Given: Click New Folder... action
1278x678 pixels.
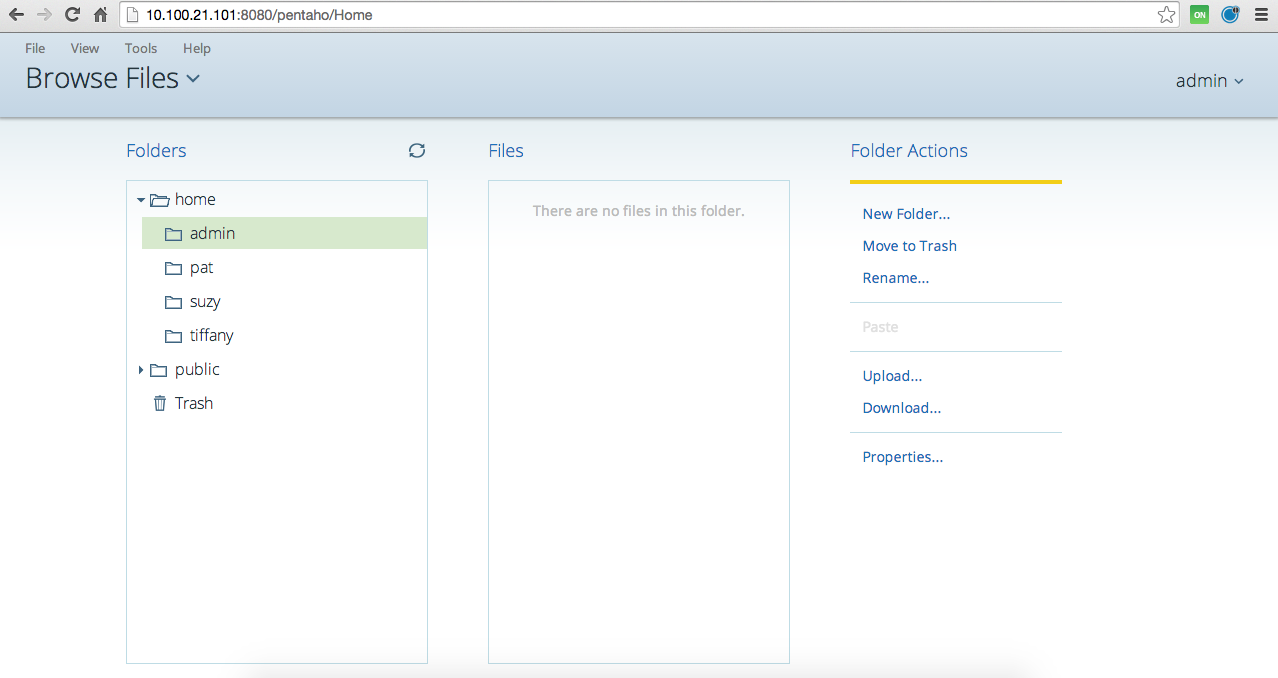Looking at the screenshot, I should [x=906, y=214].
